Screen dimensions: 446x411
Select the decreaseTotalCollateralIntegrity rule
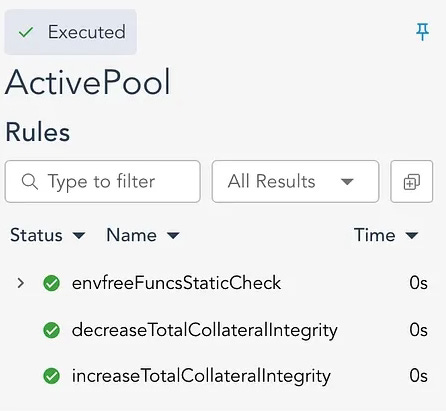point(205,330)
